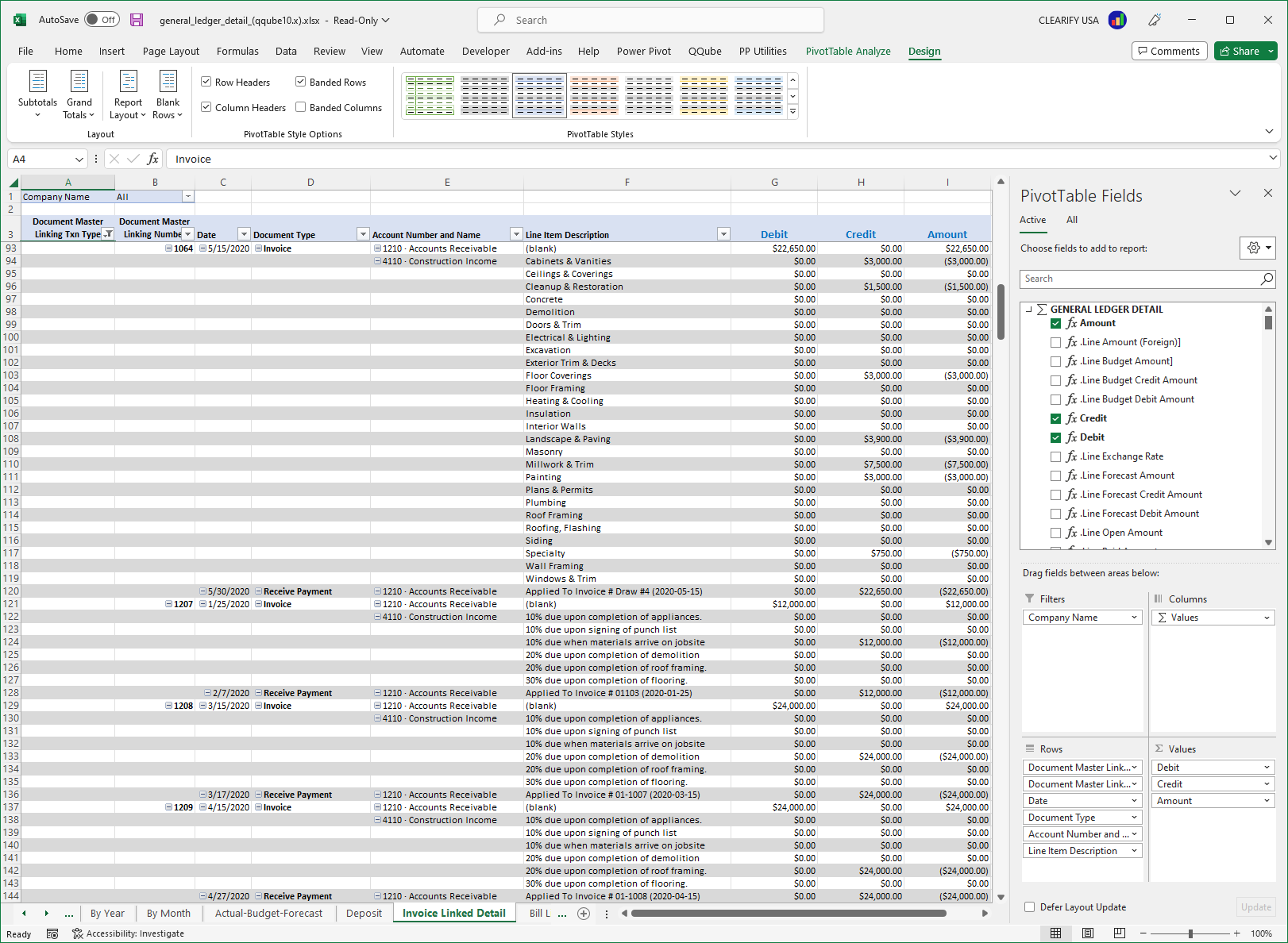Open the Comments panel
Screen dimensions: 1288x943
(1169, 50)
